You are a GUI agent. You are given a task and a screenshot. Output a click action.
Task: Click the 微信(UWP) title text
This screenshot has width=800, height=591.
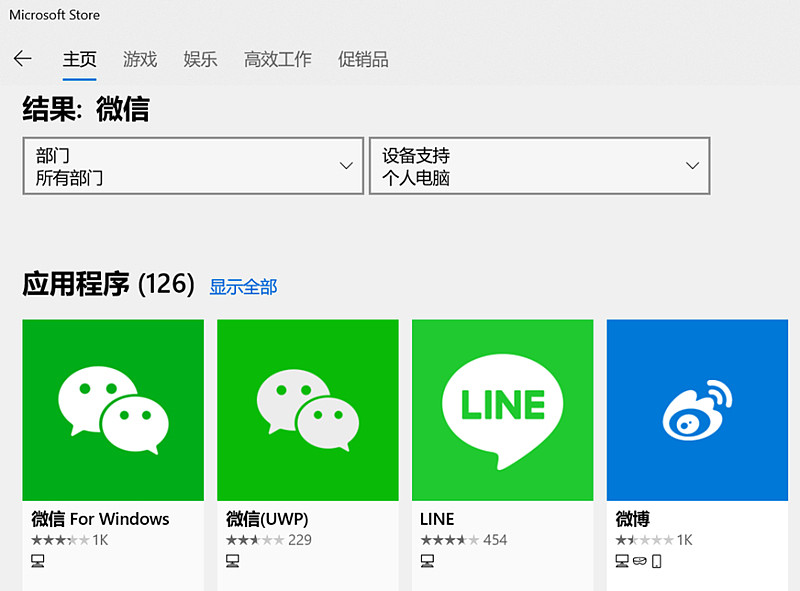(267, 519)
